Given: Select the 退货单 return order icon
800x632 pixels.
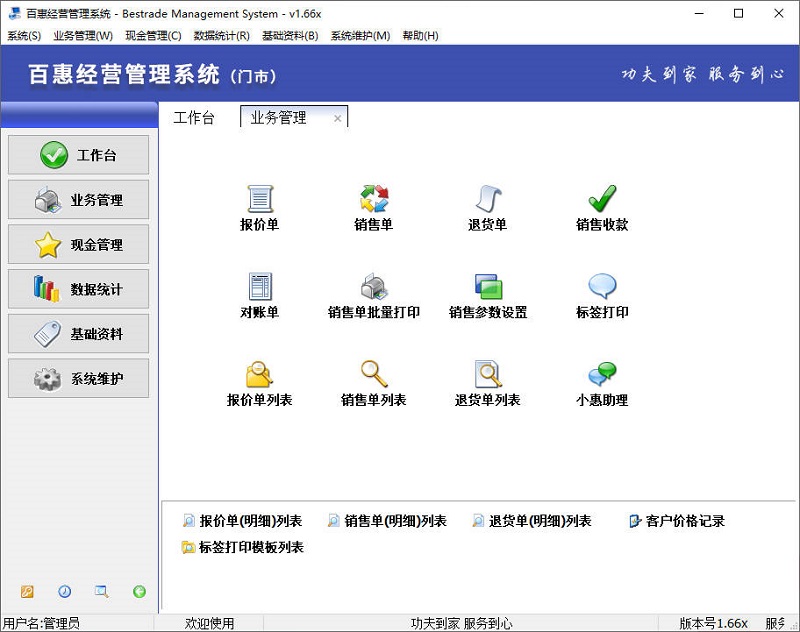Looking at the screenshot, I should [x=488, y=205].
